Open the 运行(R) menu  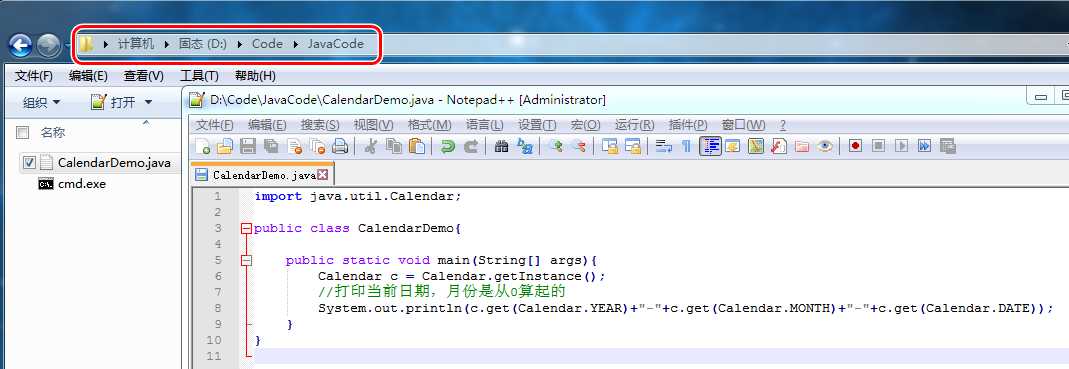click(635, 125)
